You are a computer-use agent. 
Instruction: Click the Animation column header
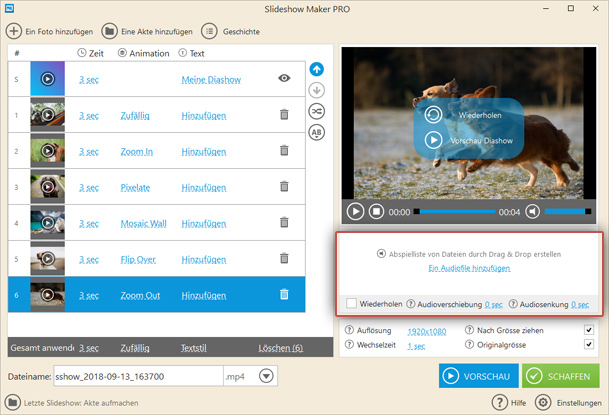tap(144, 53)
